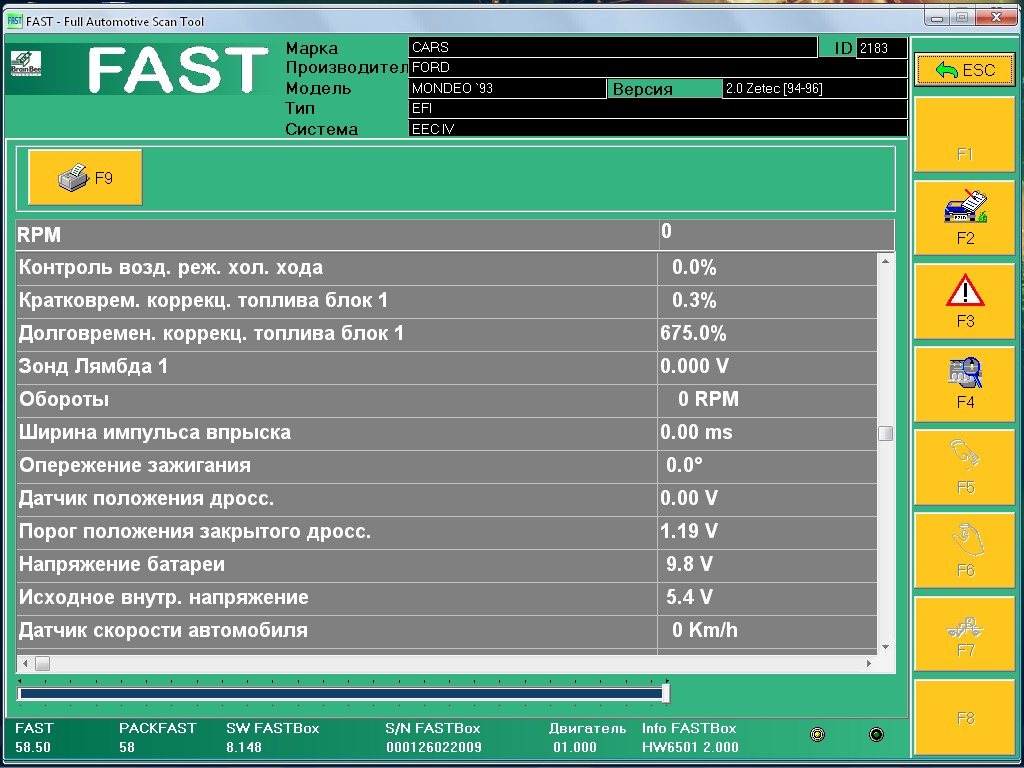Click the 'Версия' 2.0 Zetec field
The height and width of the screenshot is (768, 1024).
(x=813, y=89)
